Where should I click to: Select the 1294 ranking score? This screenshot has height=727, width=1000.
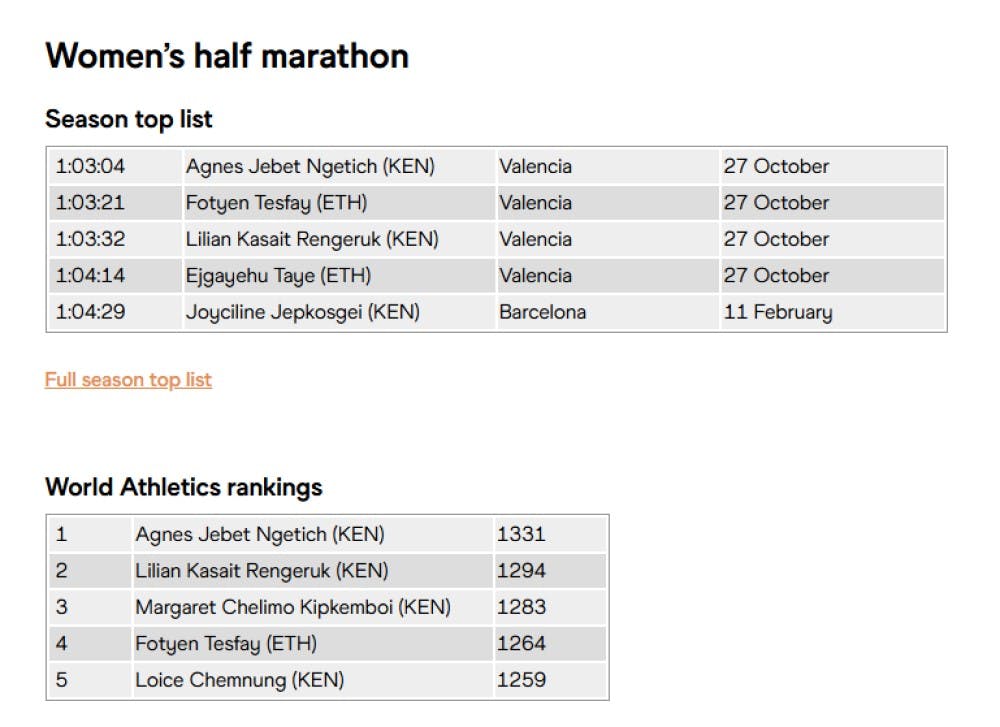(x=521, y=571)
